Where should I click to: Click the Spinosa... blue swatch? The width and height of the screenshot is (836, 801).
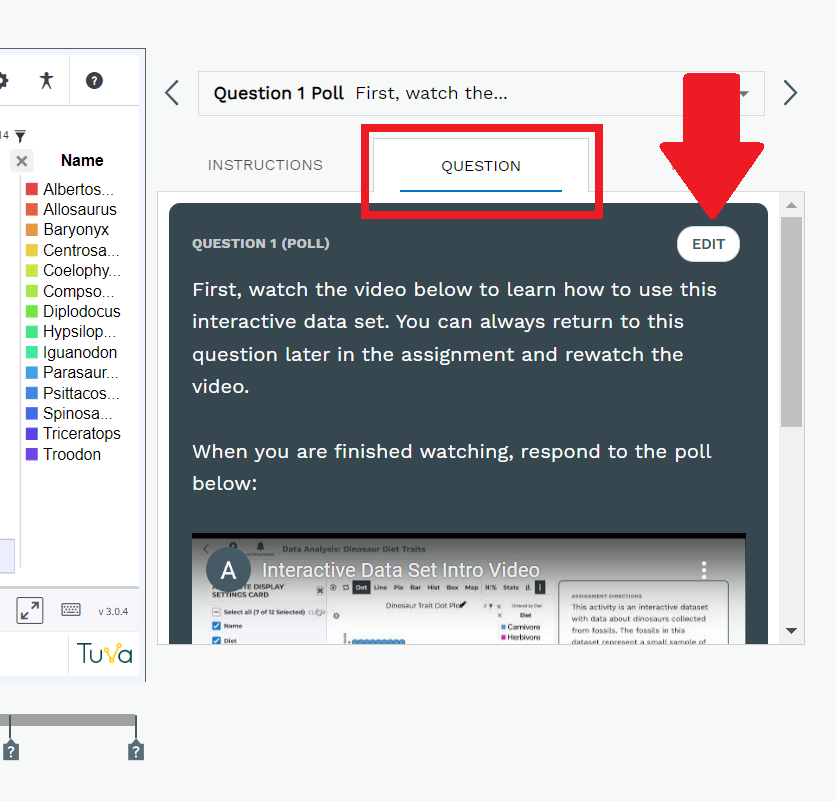click(x=32, y=413)
